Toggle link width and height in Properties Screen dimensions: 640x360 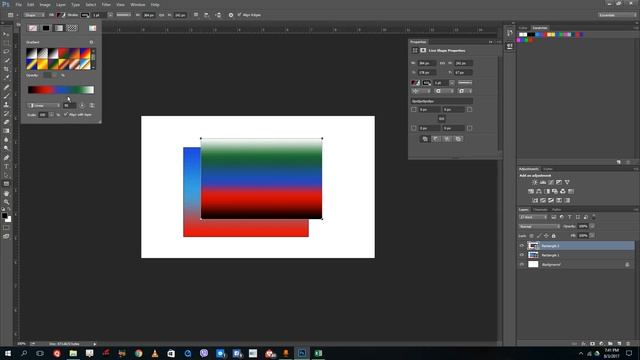tap(442, 63)
